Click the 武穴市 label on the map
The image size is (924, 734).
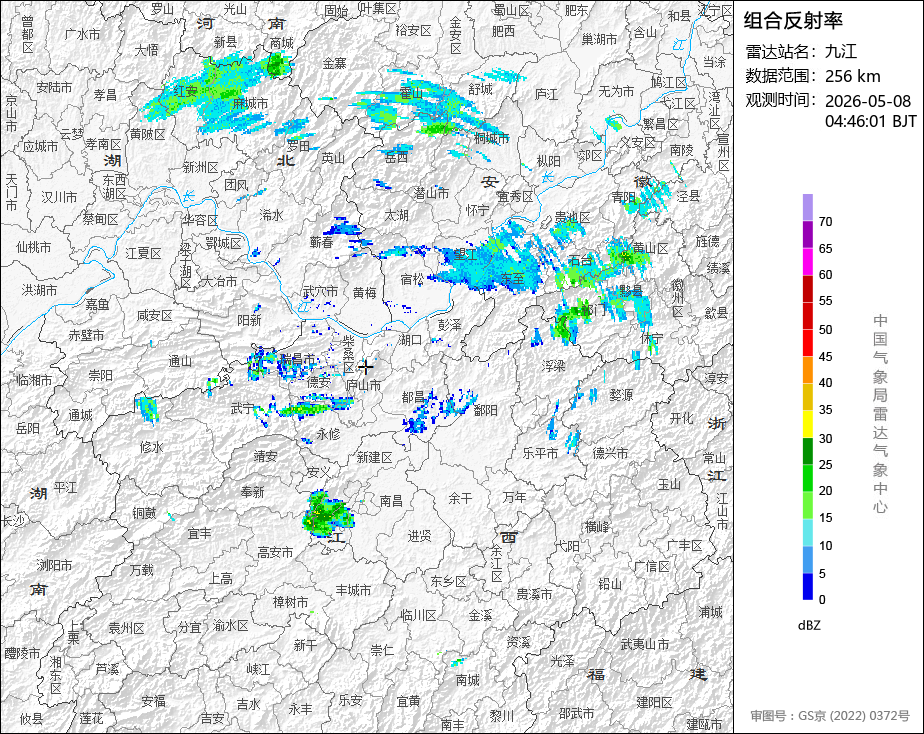320,291
